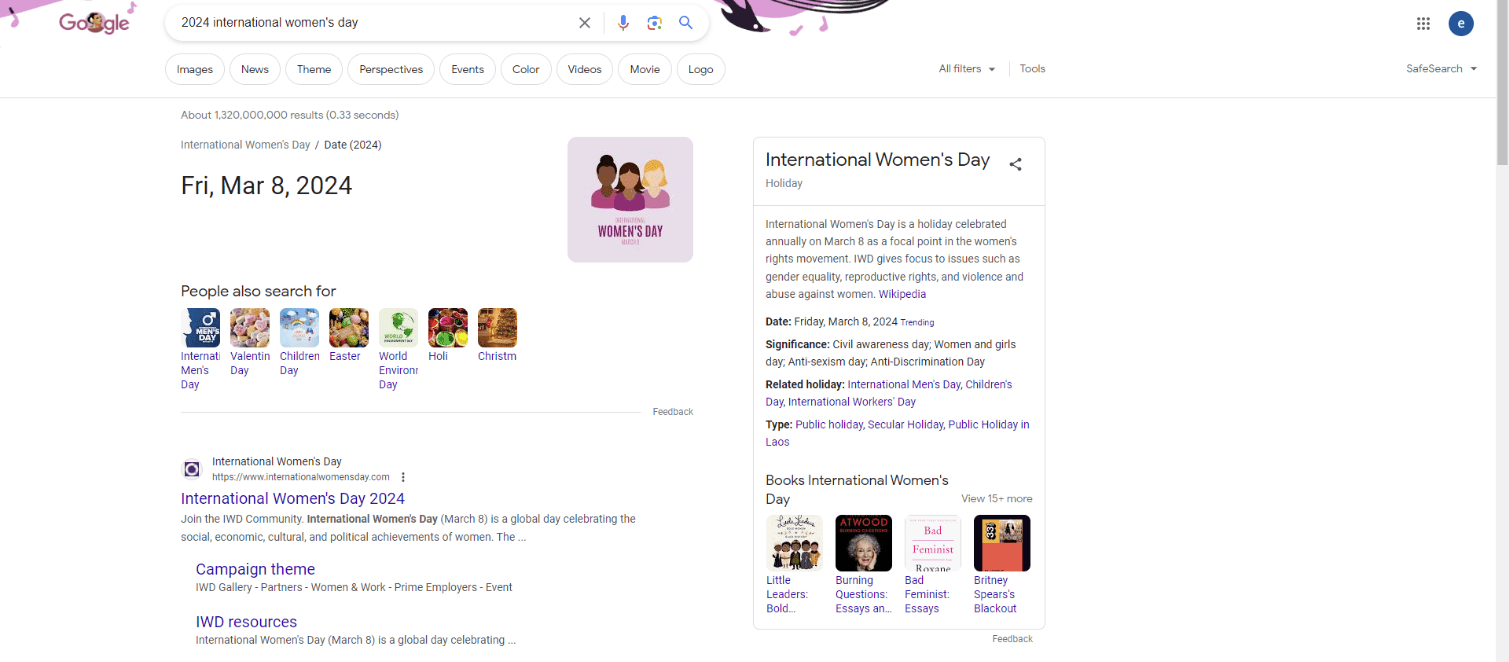Click the Trending label next to date
The image size is (1509, 662).
(917, 322)
